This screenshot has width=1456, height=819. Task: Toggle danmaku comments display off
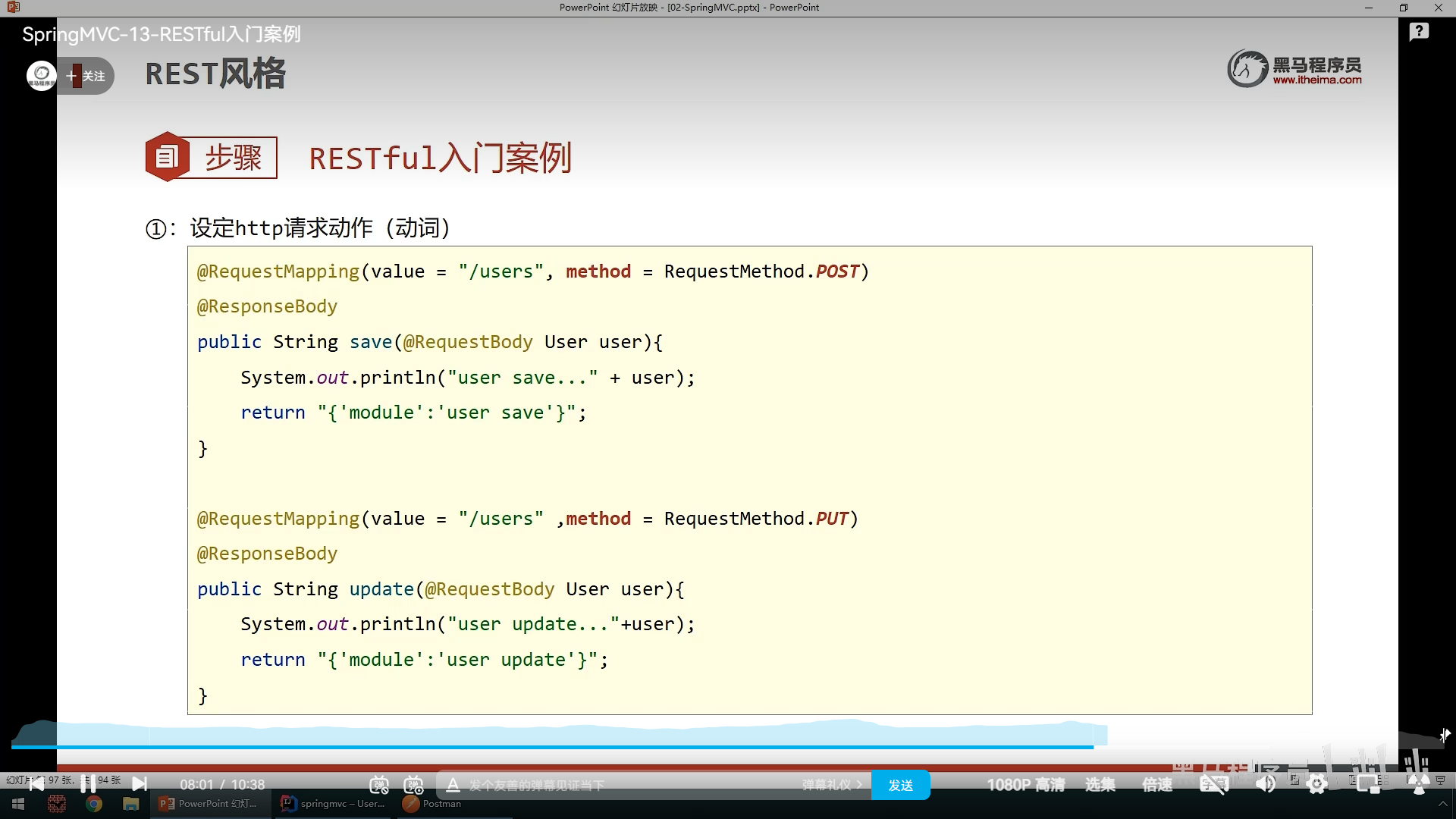[379, 785]
